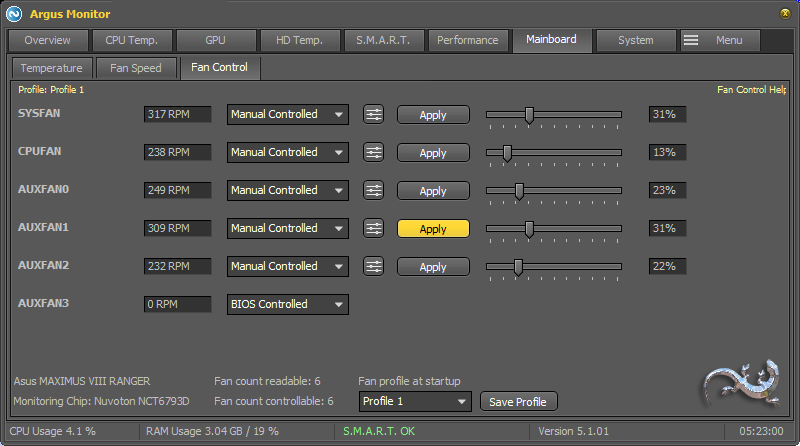Expand AUXFAN3 BIOS Controlled dropdown
This screenshot has height=446, width=800.
pos(288,304)
